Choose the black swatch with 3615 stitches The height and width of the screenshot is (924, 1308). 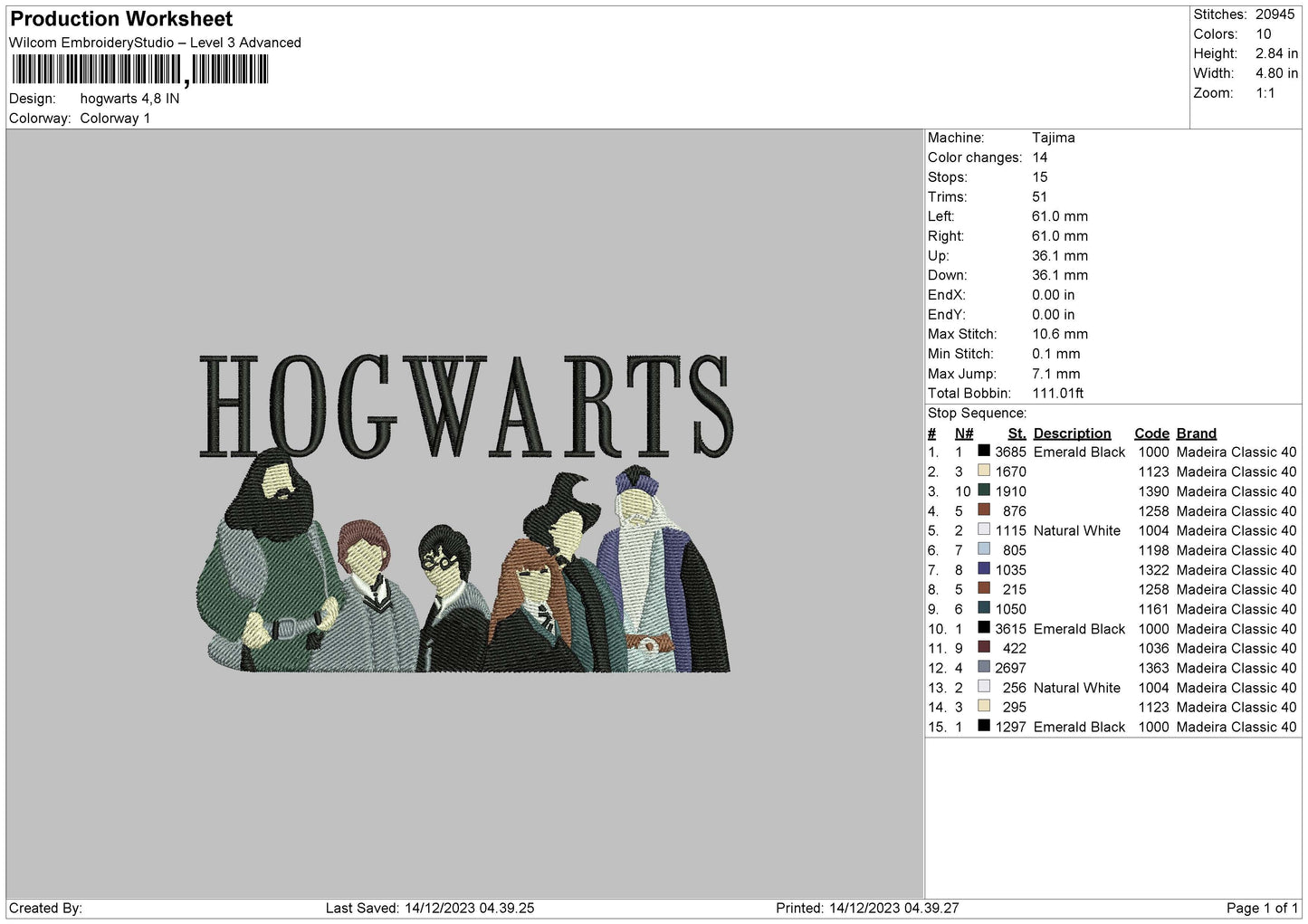pos(984,628)
